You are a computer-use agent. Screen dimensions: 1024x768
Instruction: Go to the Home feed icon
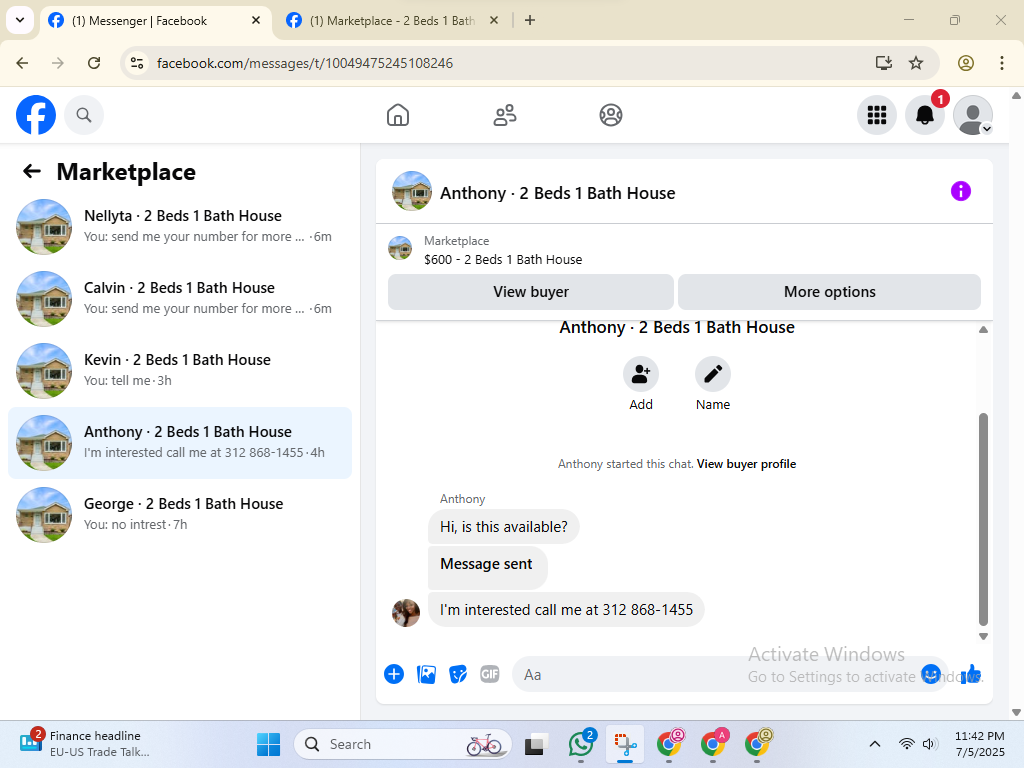click(398, 115)
